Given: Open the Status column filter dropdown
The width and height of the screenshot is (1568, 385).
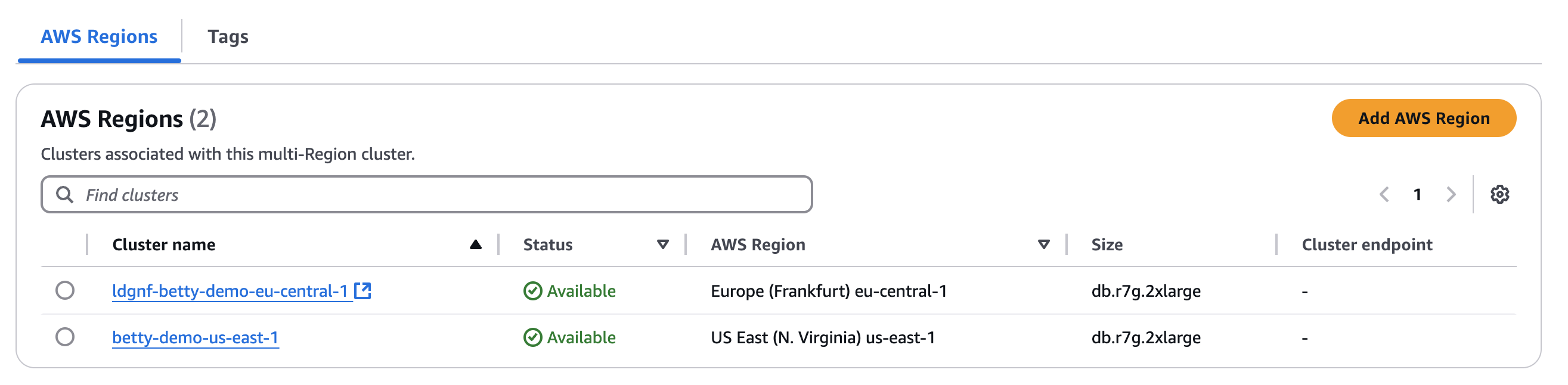Looking at the screenshot, I should 663,244.
